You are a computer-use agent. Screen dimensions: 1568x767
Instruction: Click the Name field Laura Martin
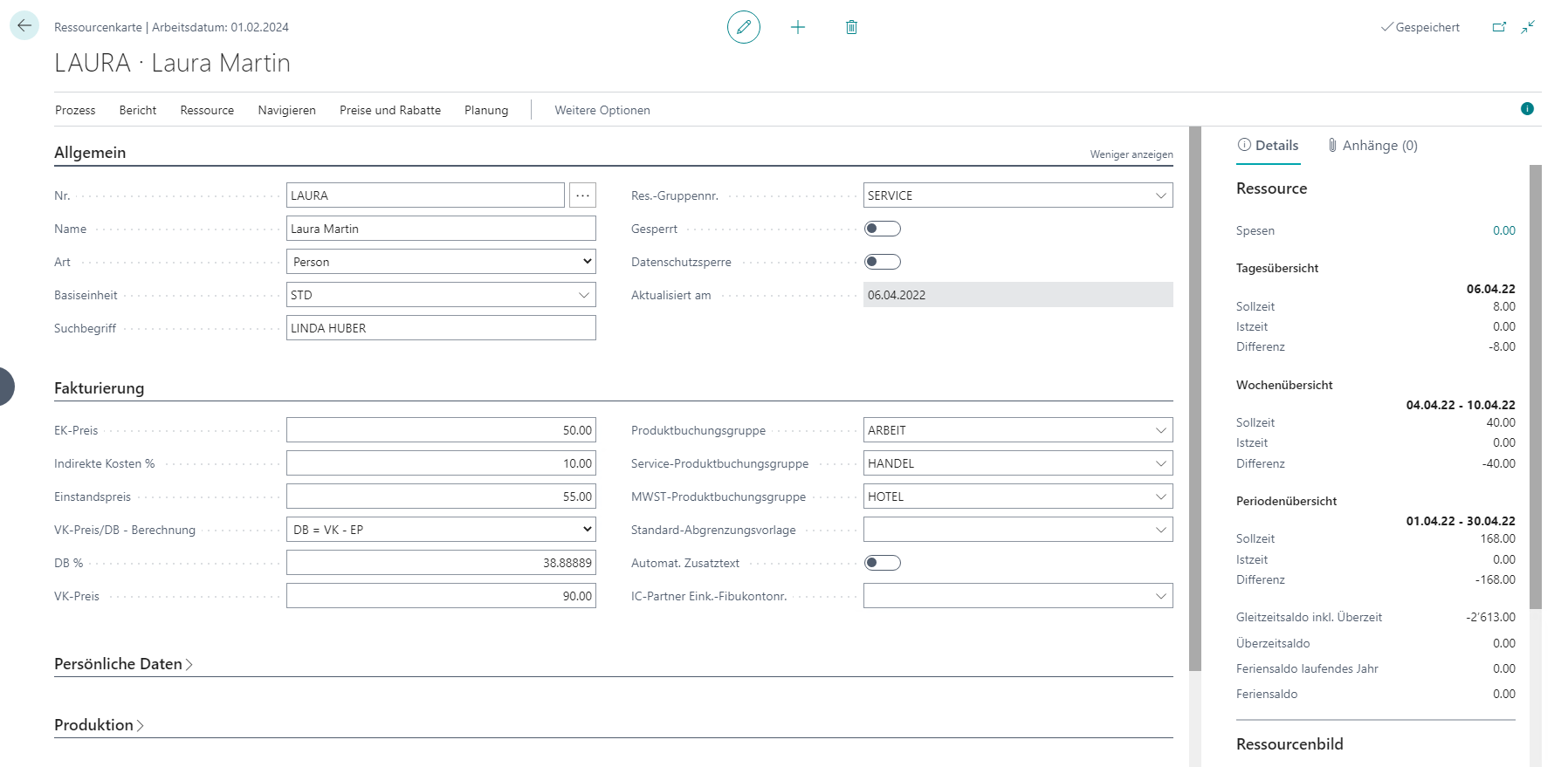click(441, 229)
